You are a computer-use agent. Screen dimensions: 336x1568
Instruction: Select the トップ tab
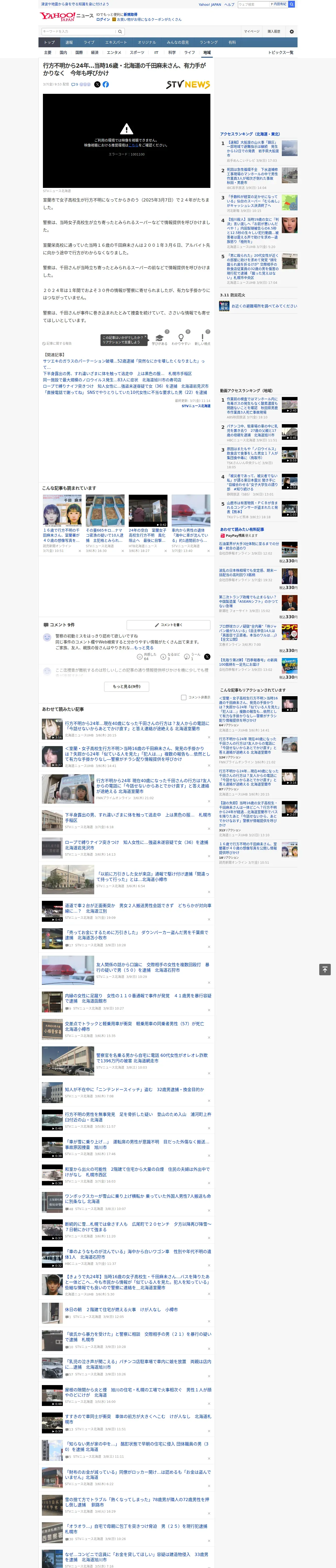(49, 42)
